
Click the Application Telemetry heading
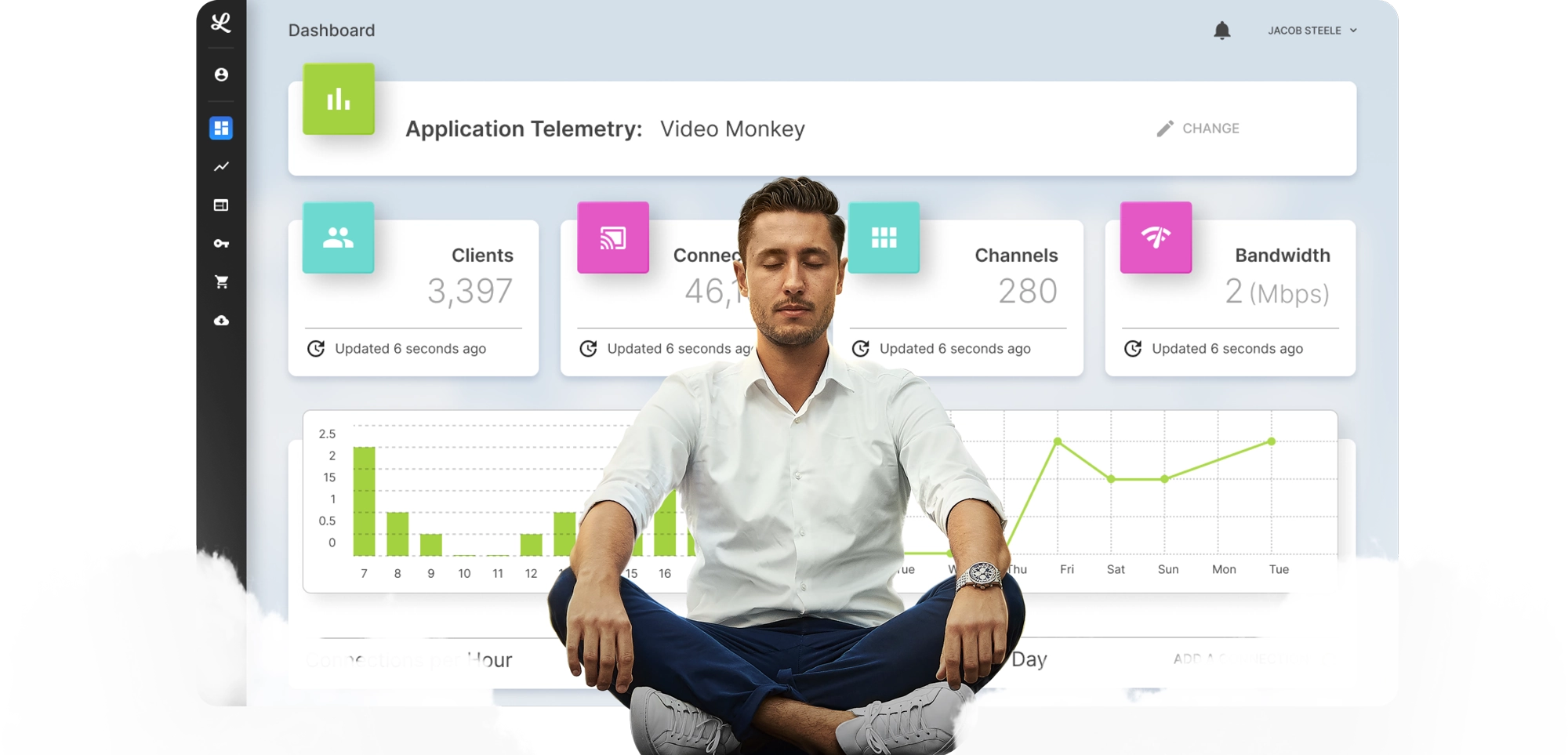coord(524,129)
